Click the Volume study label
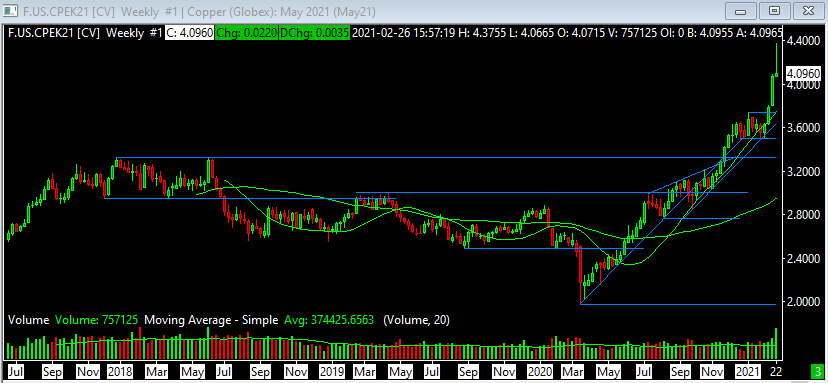Screen dimensions: 828x383 tap(29, 320)
